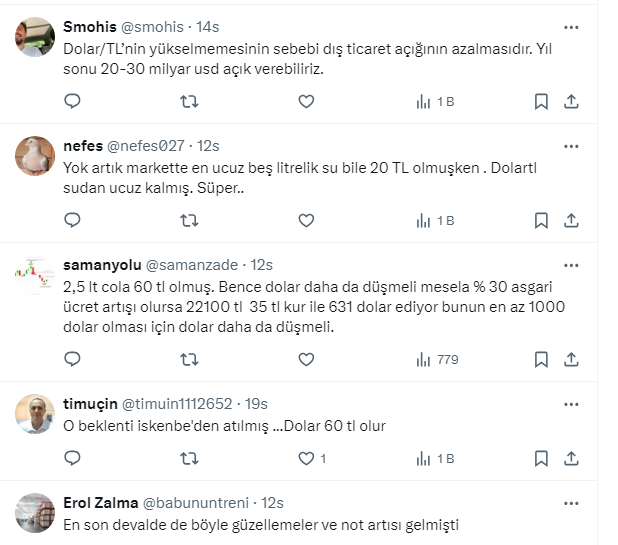Like samanyolu's tweet about cola price
Viewport: 618px width, 545px height.
tap(307, 359)
